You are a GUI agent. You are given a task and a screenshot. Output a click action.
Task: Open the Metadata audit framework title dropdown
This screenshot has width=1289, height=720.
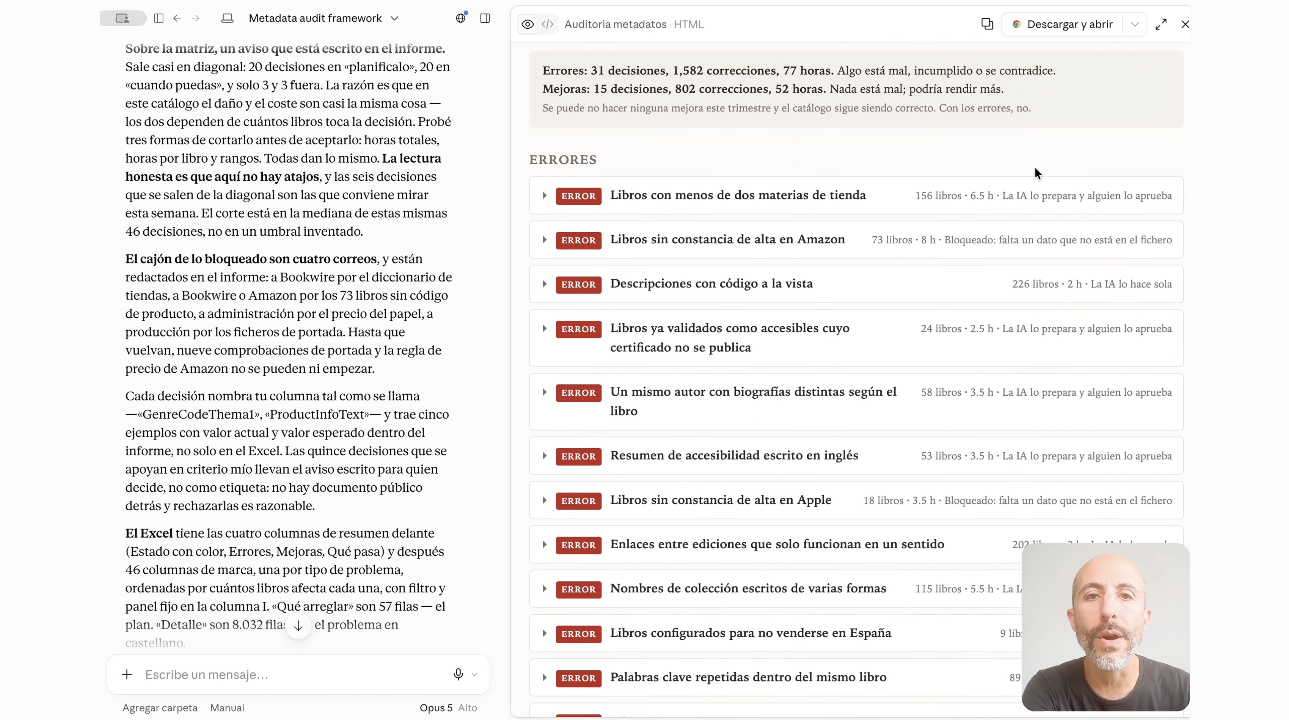point(323,18)
